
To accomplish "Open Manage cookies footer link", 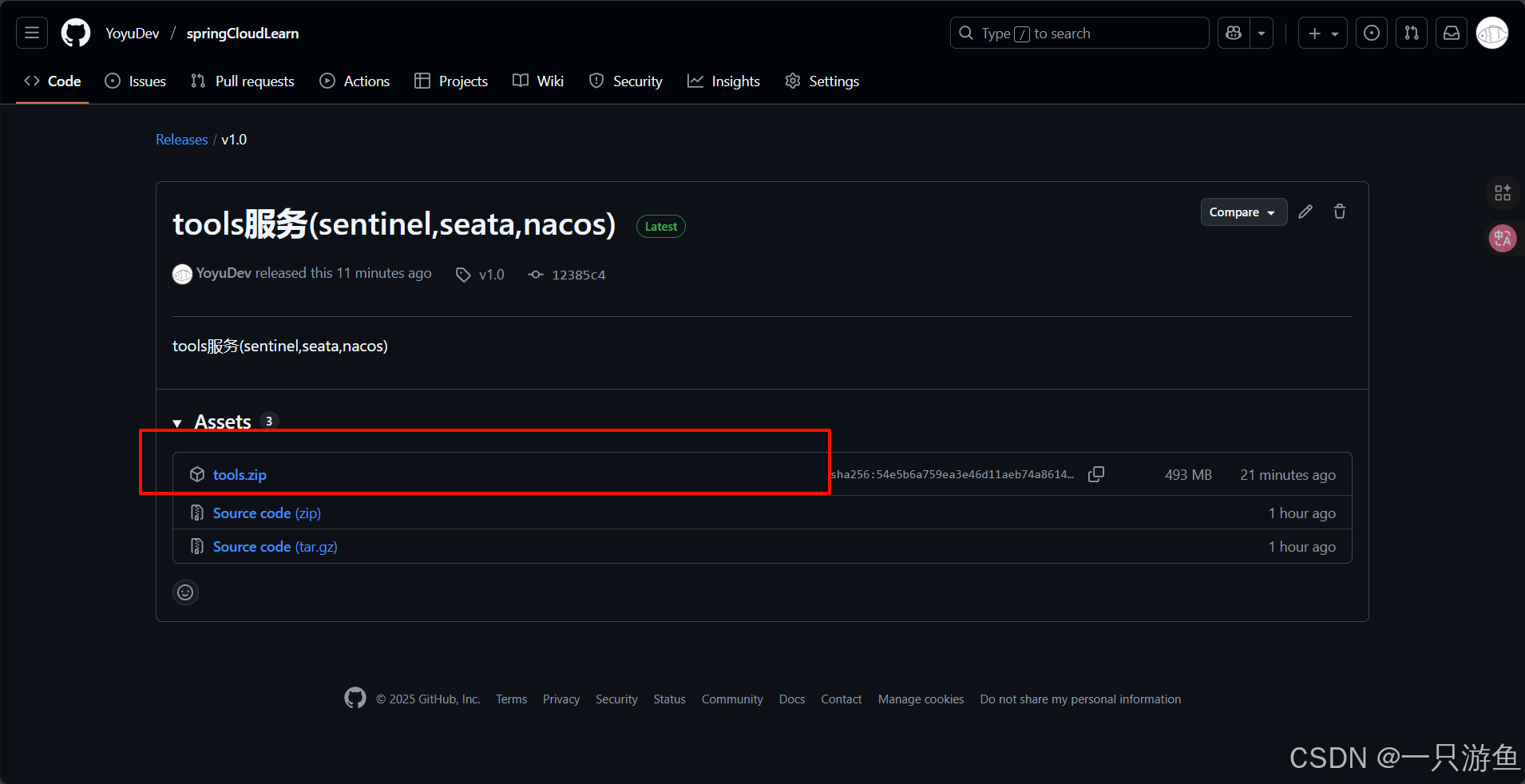I will coord(921,699).
